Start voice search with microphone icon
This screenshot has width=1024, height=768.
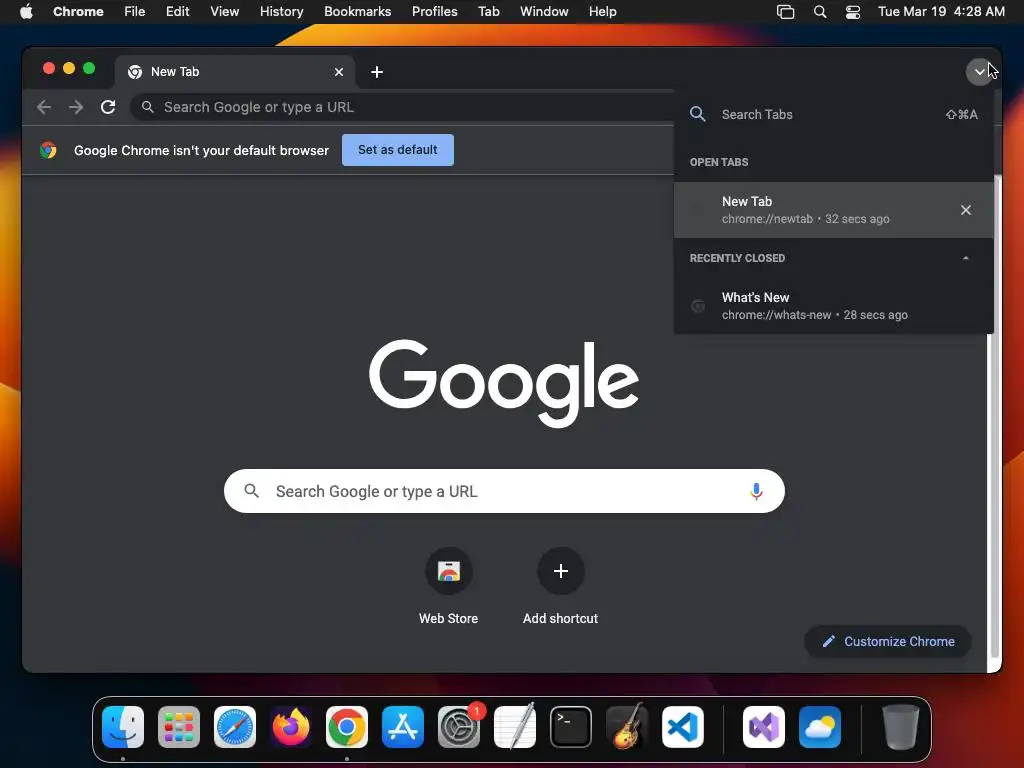pyautogui.click(x=756, y=491)
